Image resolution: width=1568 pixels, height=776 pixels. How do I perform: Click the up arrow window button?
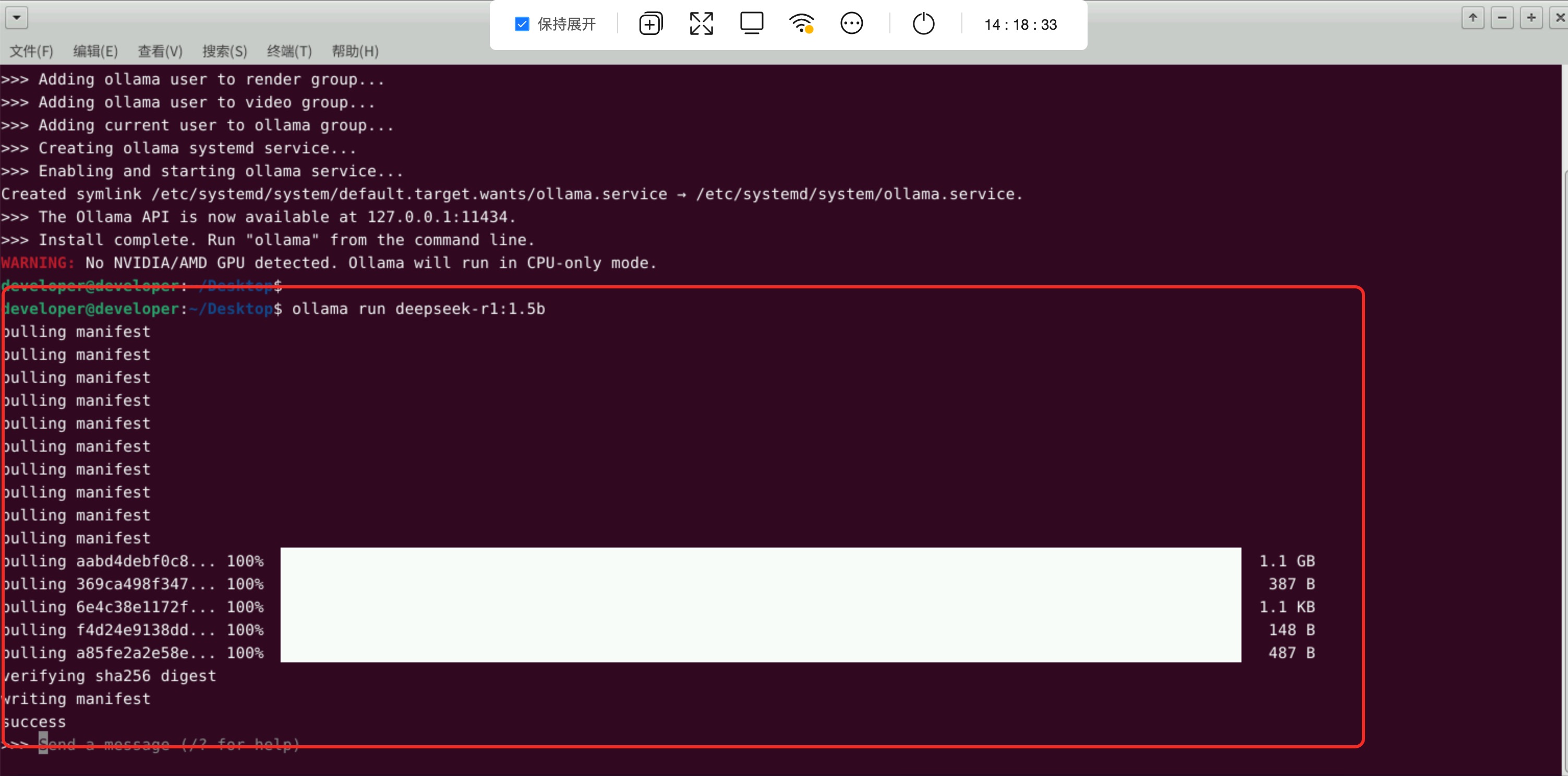[1473, 18]
